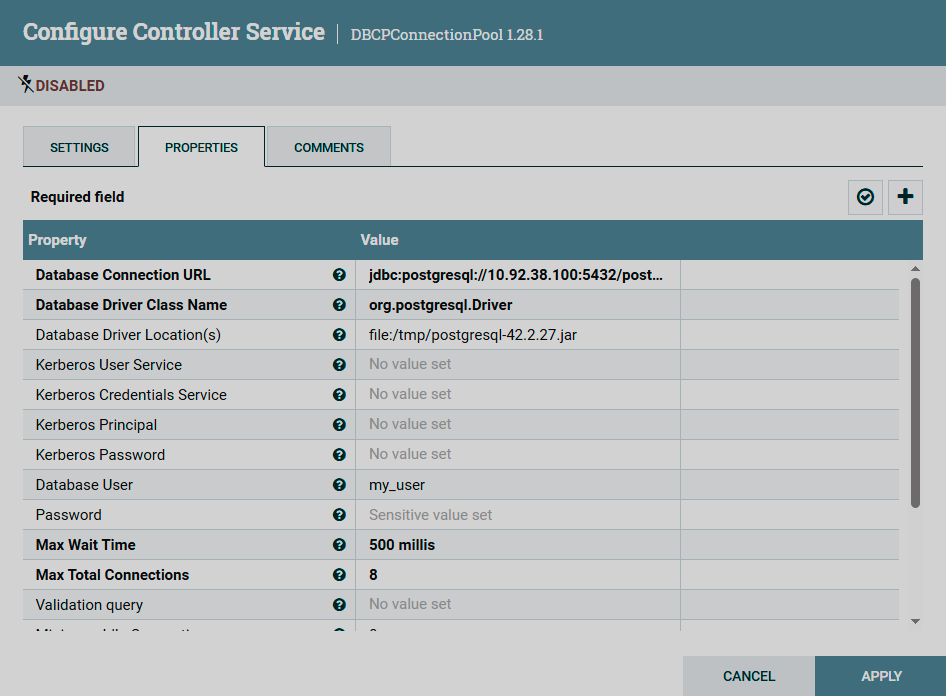Click the verify properties checkmark icon

[865, 197]
